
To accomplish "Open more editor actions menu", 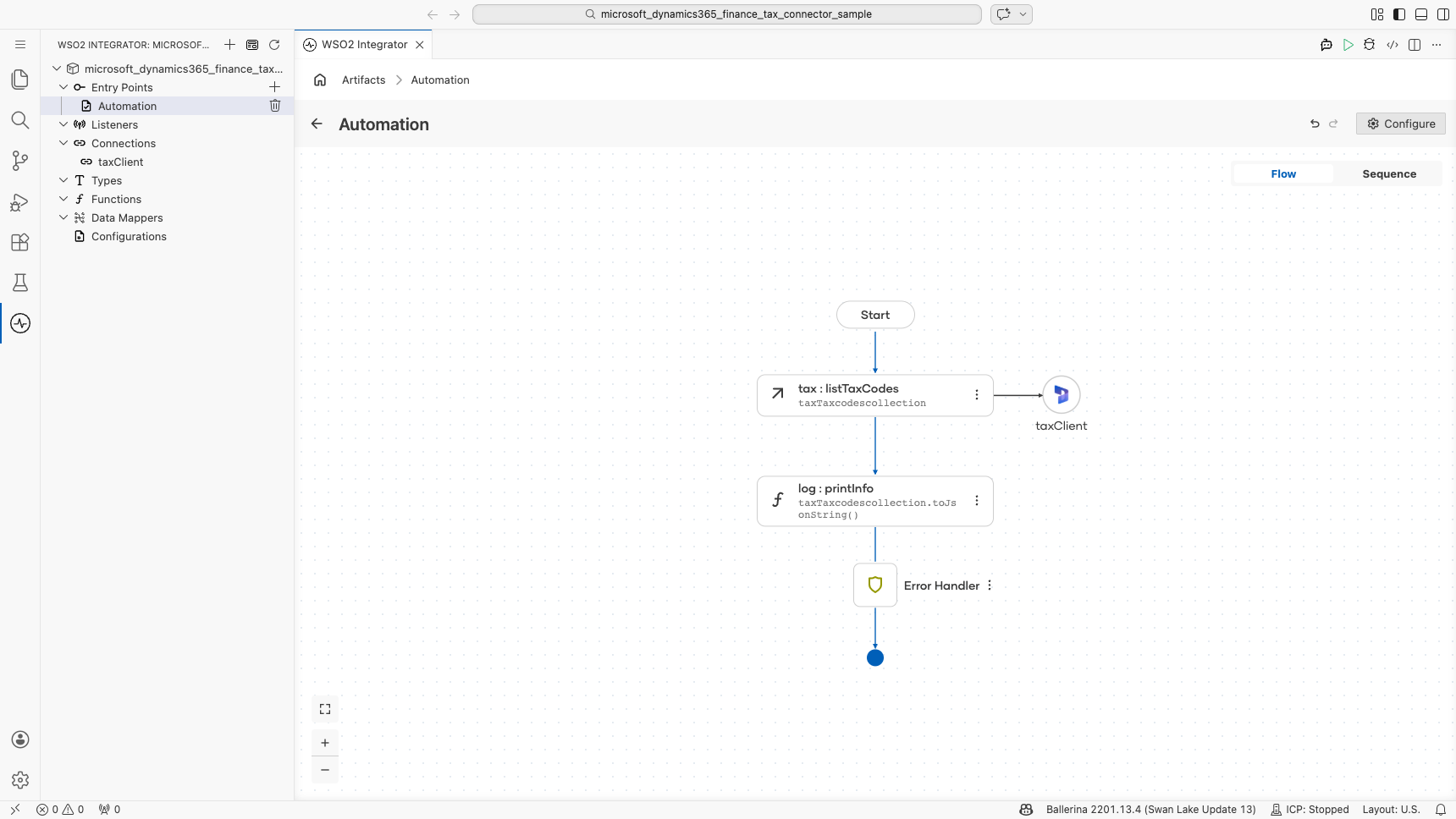I will click(1437, 45).
